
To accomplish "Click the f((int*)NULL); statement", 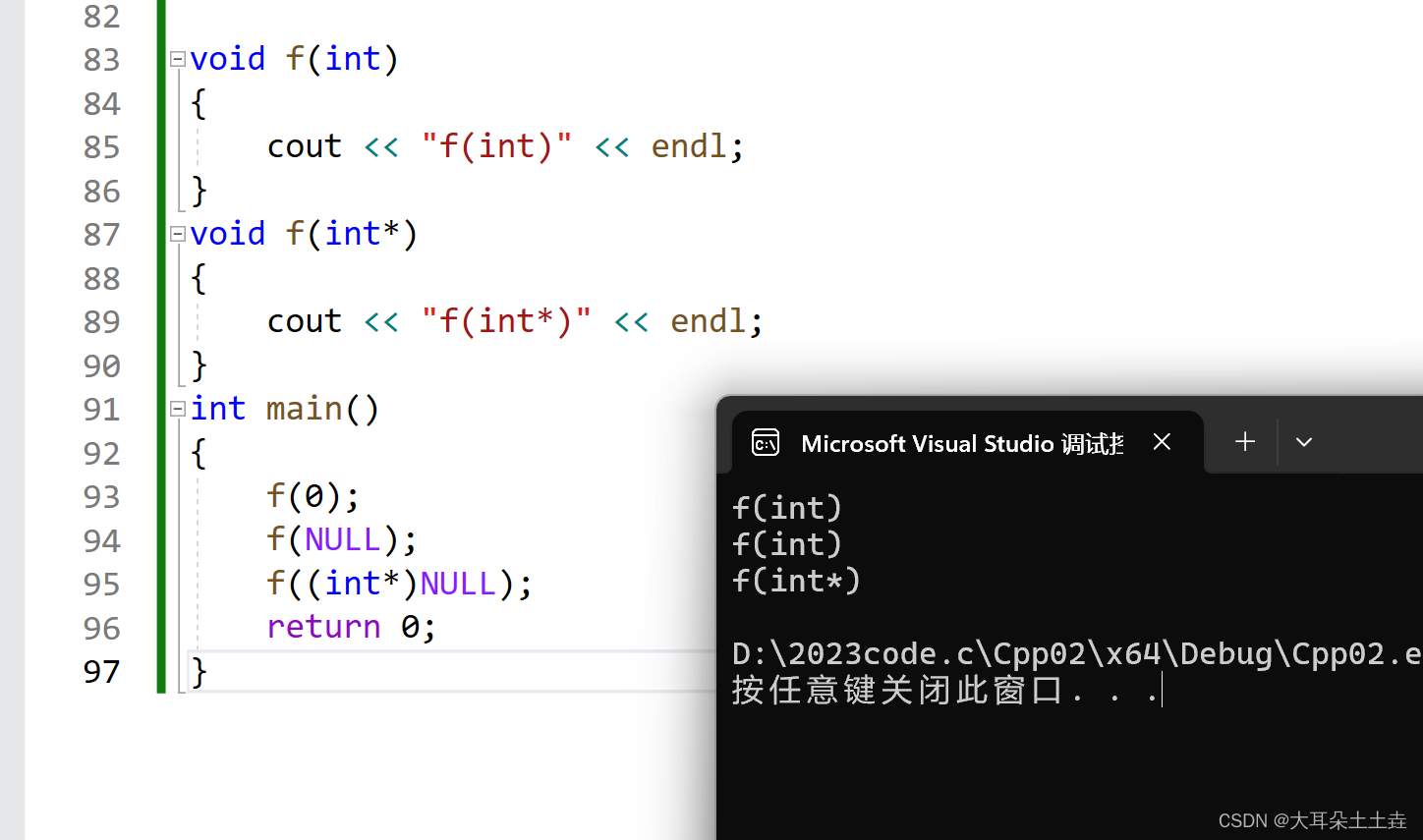I will point(400,584).
